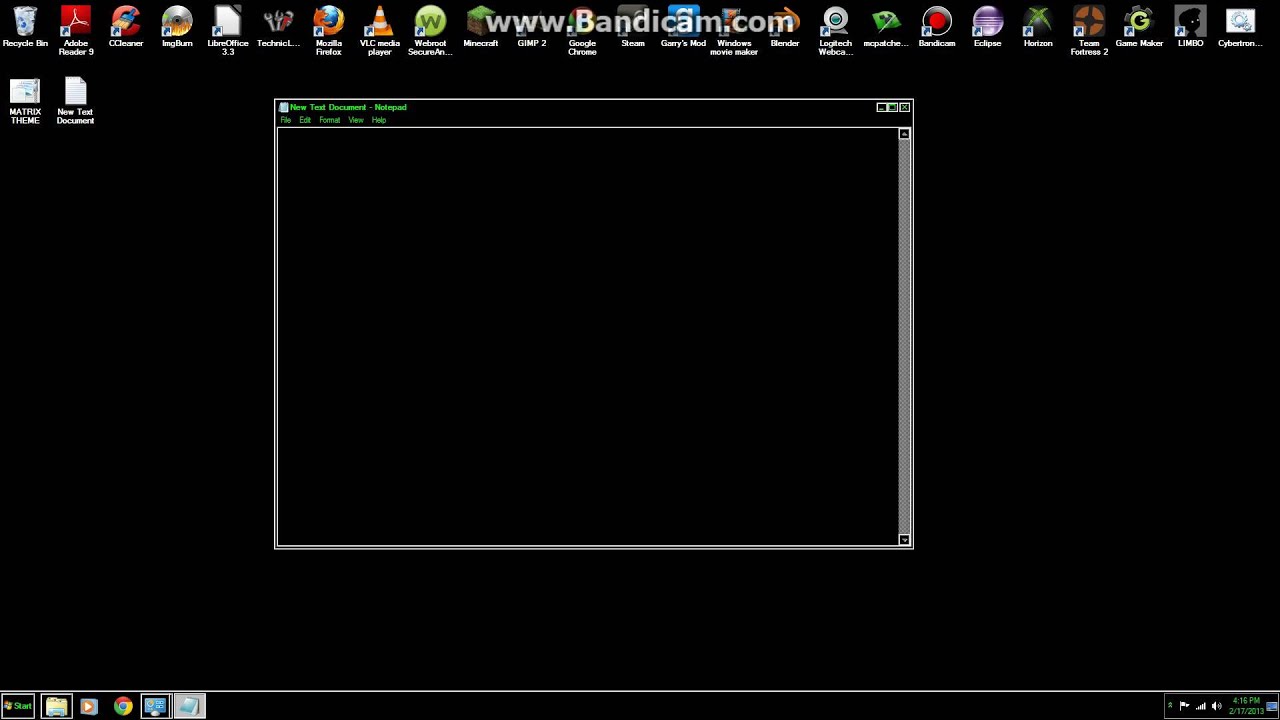Select the Minecraft desktop icon
Viewport: 1280px width, 720px height.
481,28
